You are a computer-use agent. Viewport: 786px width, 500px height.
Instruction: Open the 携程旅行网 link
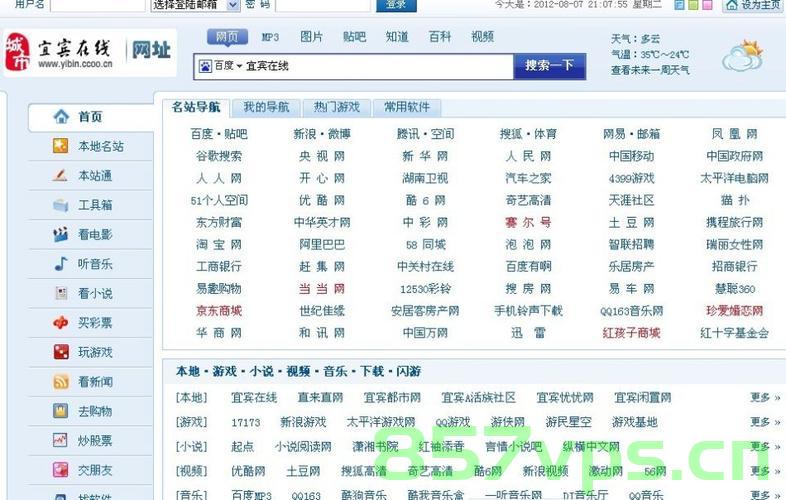pos(734,222)
